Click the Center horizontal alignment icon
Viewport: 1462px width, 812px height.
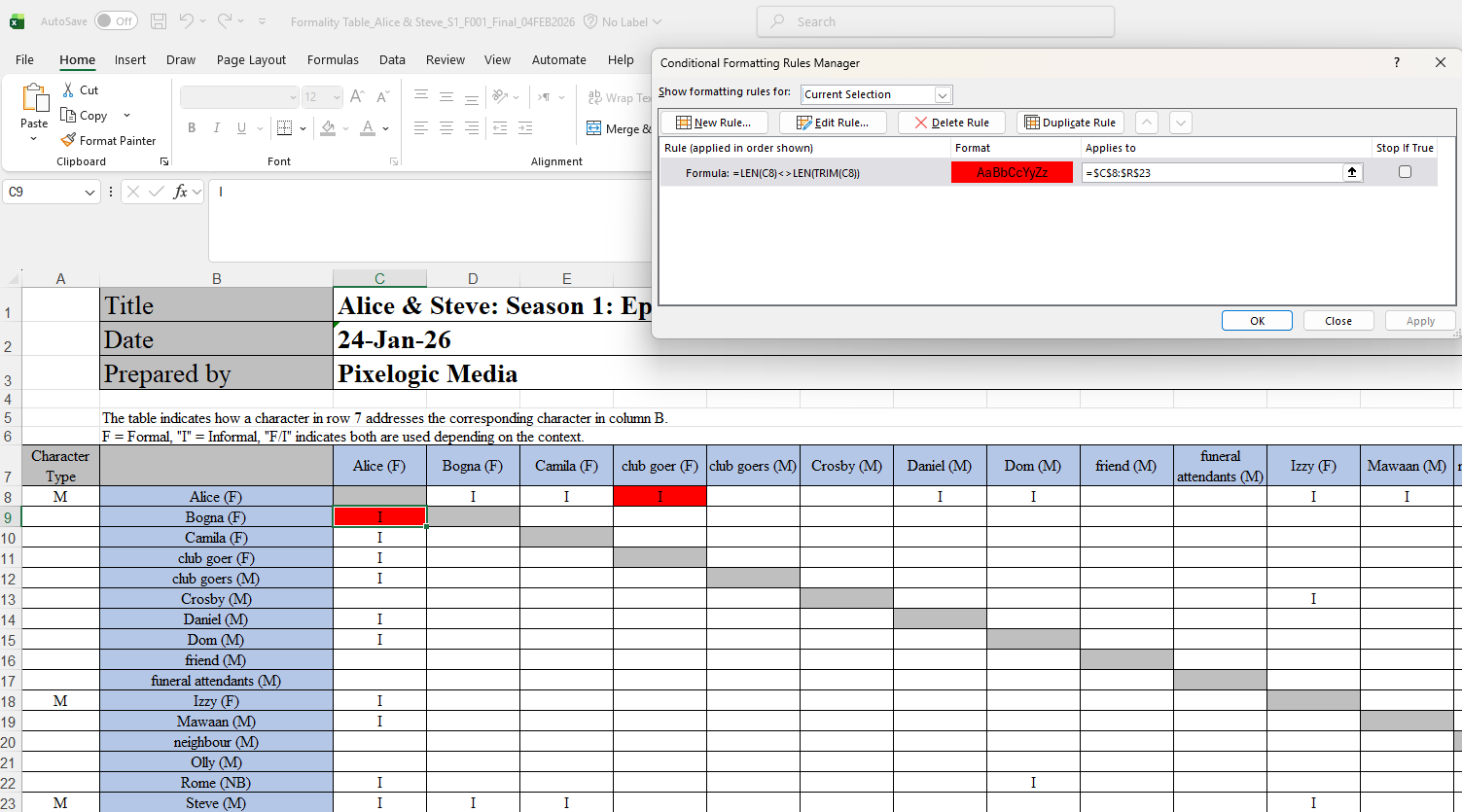pos(446,127)
